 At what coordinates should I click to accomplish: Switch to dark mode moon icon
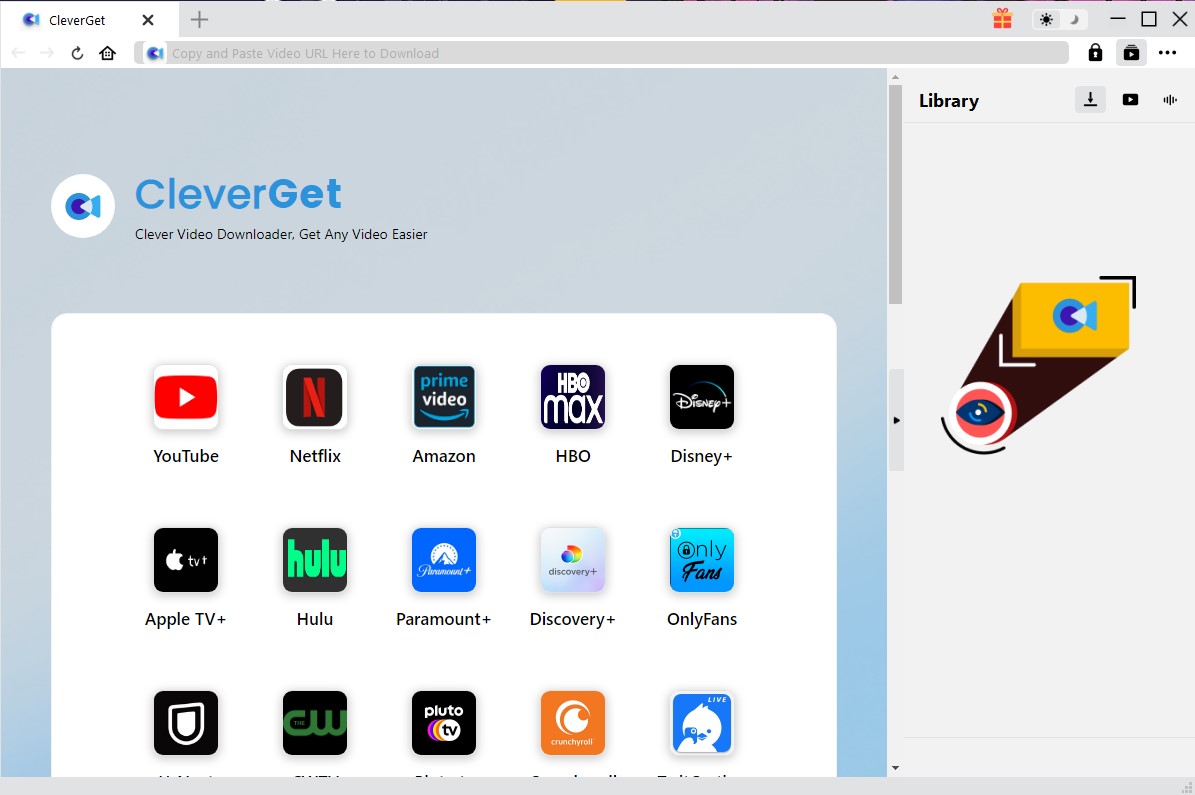pos(1074,20)
